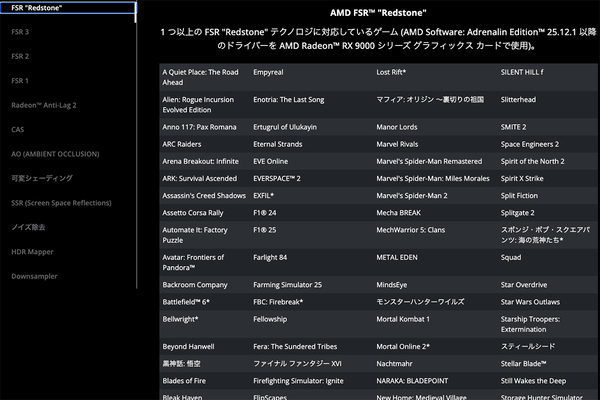Click ARK: Survival Ascended entry
Screen dimensions: 600x400
pos(199,179)
